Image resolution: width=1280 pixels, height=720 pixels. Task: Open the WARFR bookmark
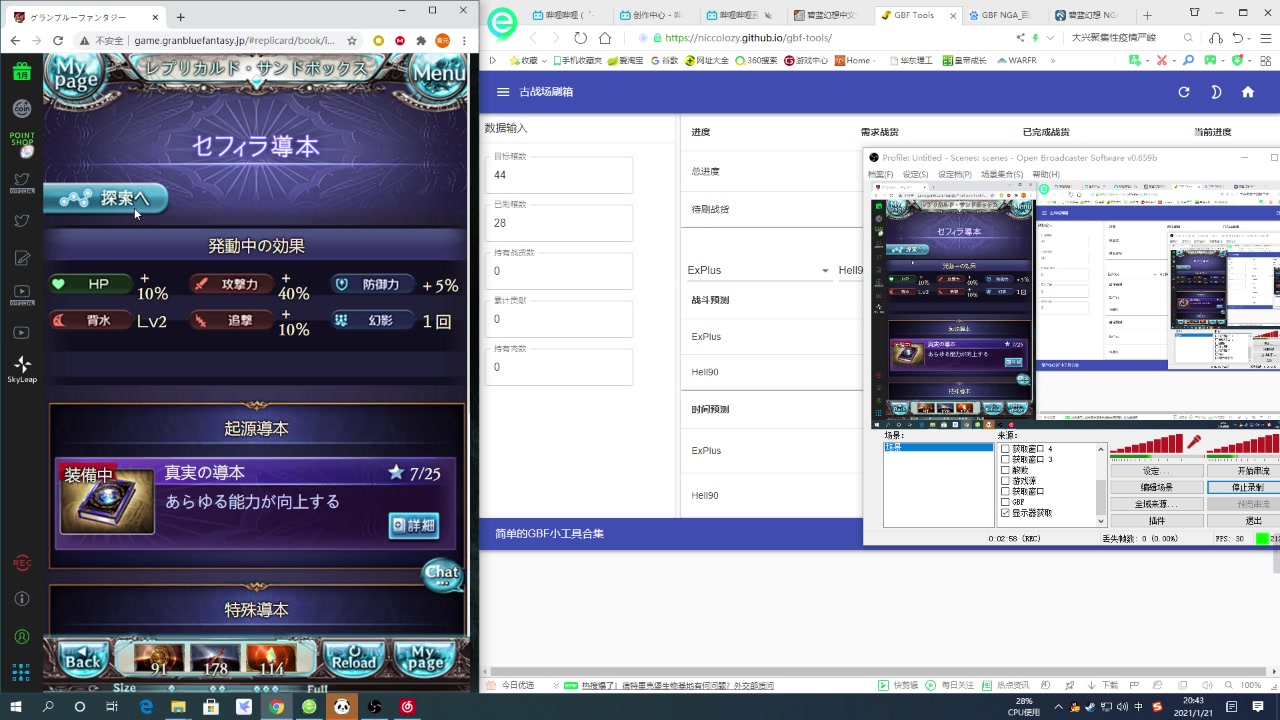[1015, 60]
